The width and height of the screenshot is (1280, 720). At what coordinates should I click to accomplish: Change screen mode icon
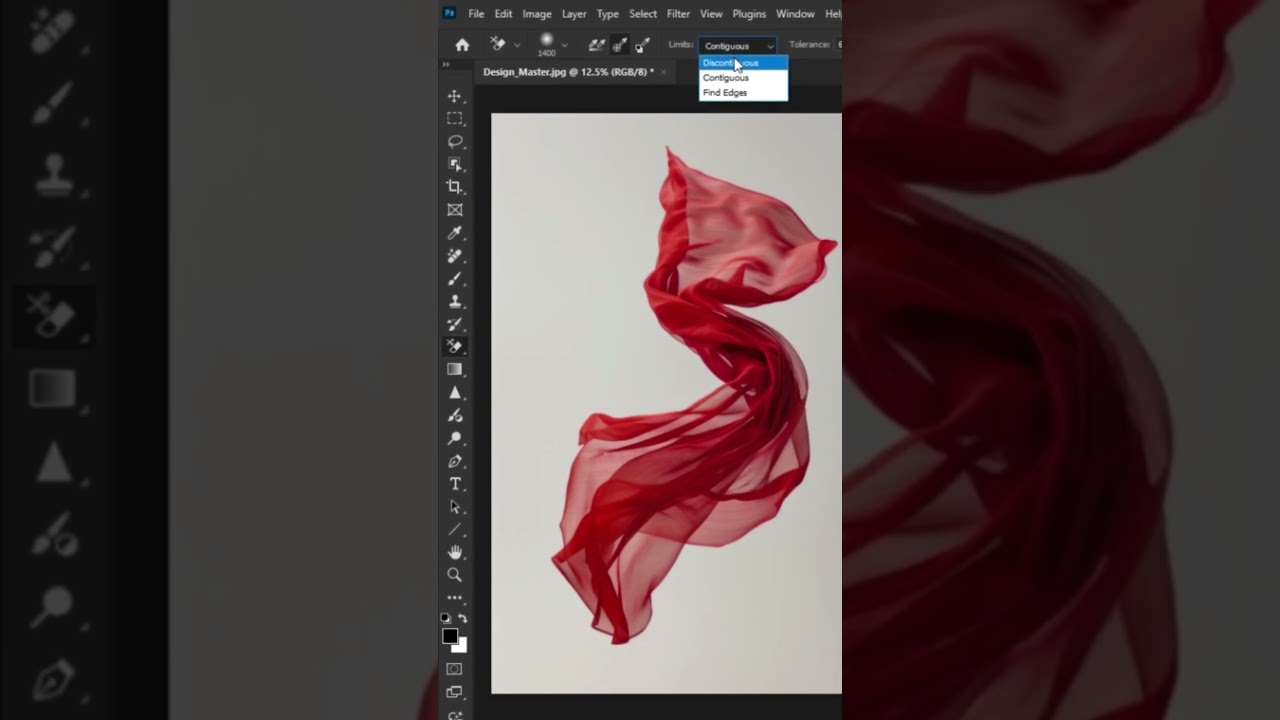pos(455,692)
